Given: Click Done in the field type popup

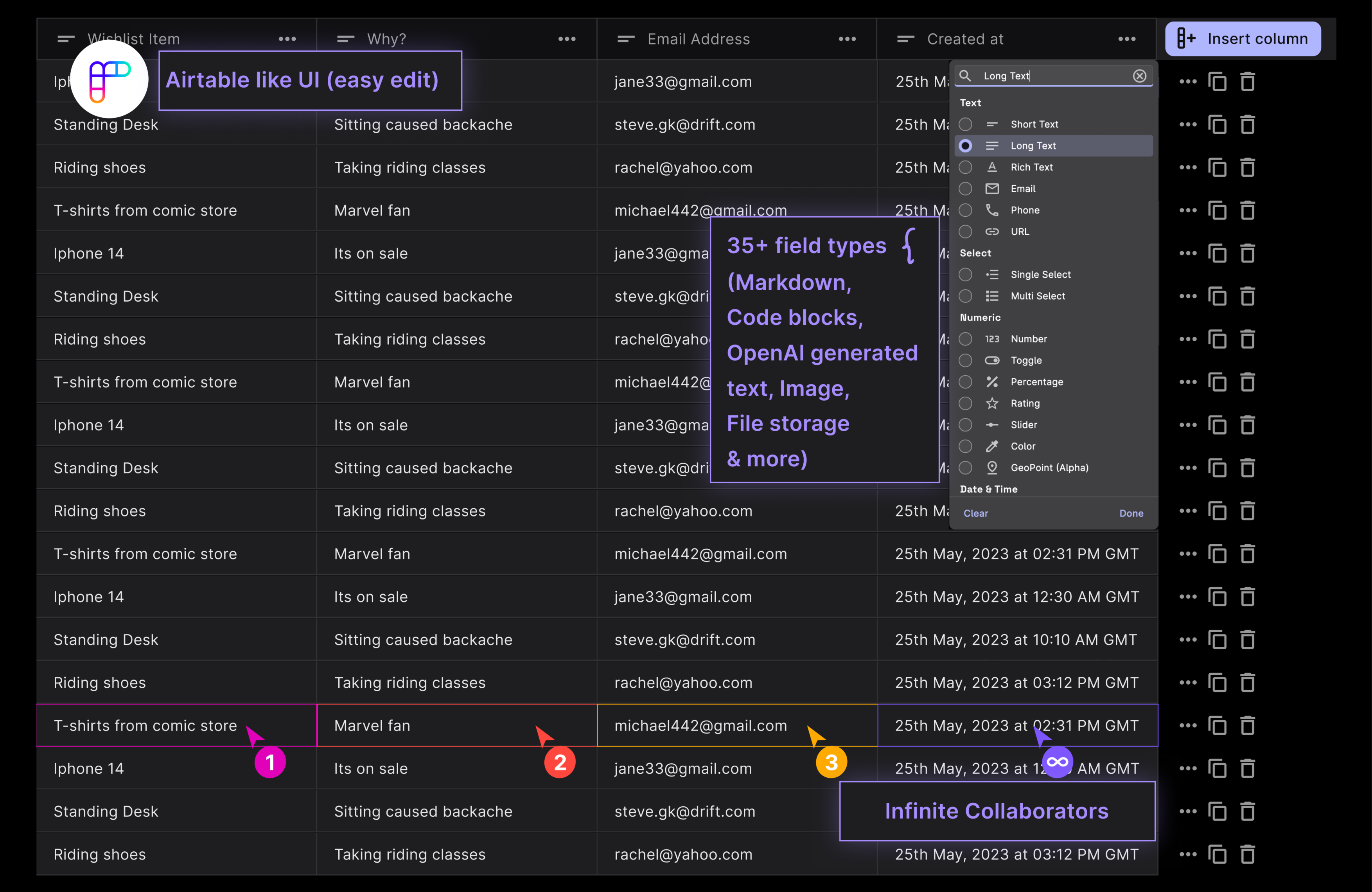Looking at the screenshot, I should pyautogui.click(x=1131, y=513).
